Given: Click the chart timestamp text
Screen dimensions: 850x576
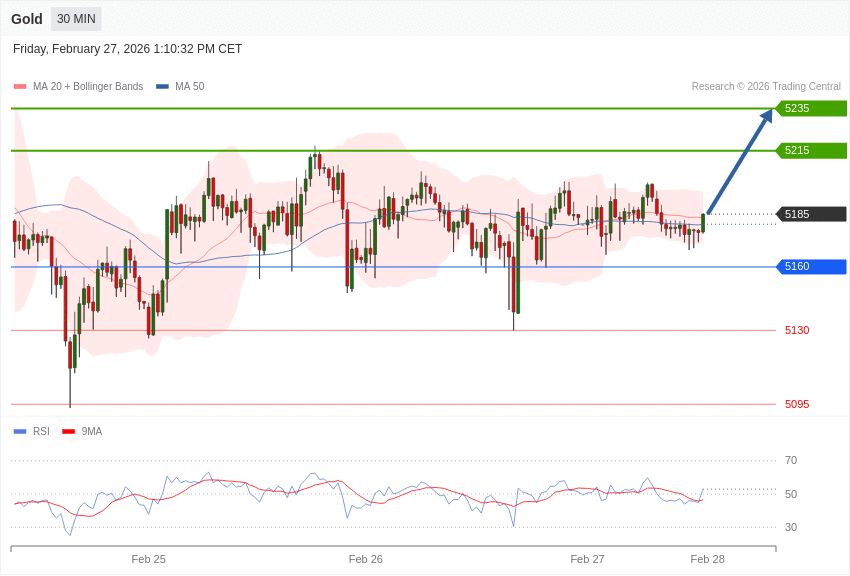Looking at the screenshot, I should (128, 49).
